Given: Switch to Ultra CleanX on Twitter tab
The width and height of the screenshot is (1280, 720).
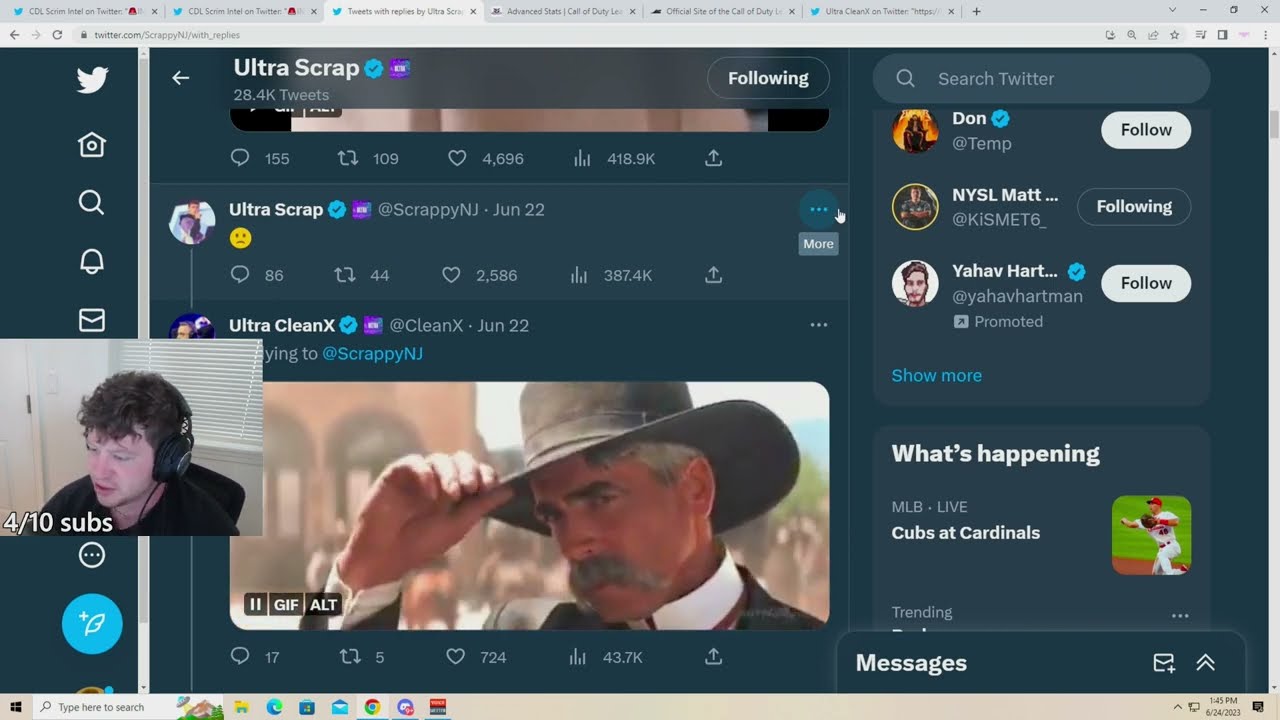Looking at the screenshot, I should pos(881,11).
